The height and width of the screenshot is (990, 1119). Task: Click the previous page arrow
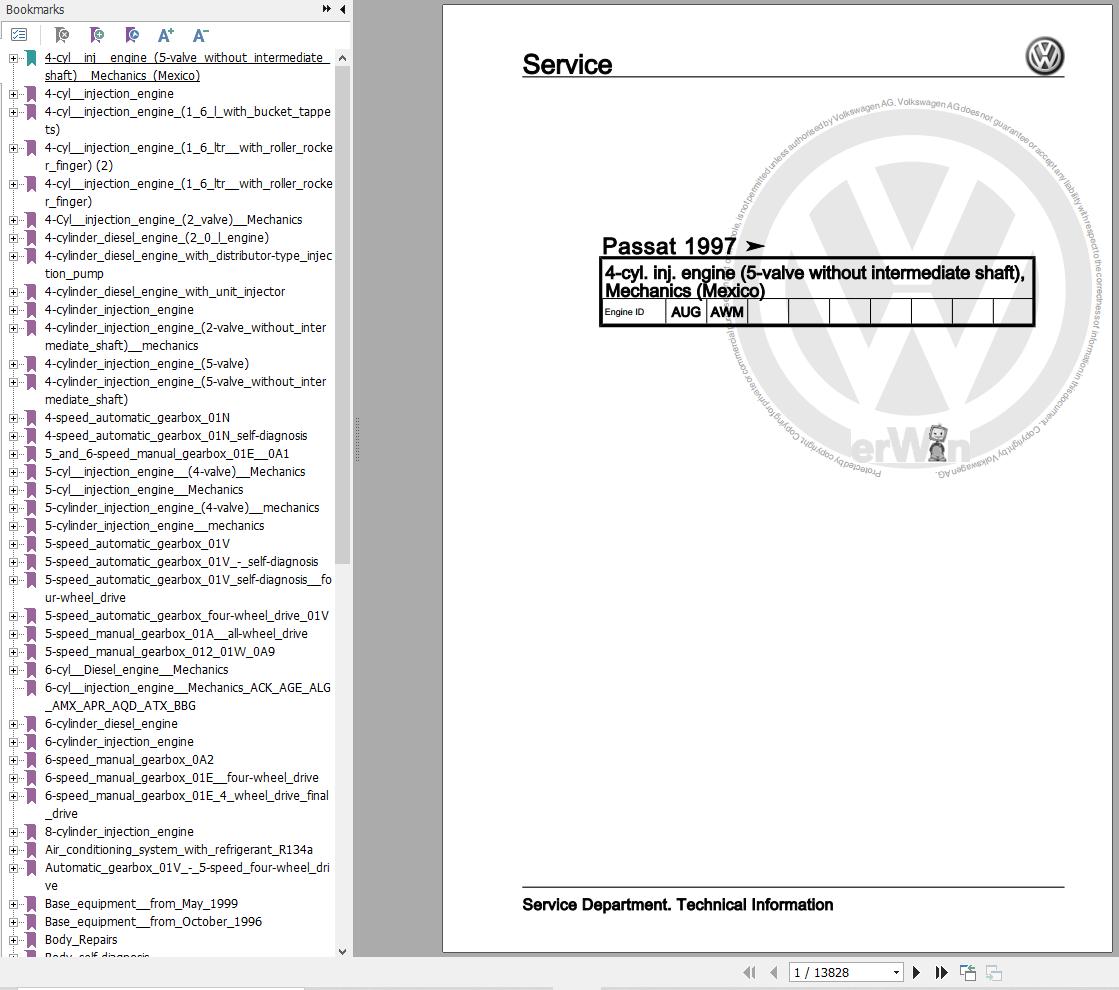coord(773,971)
